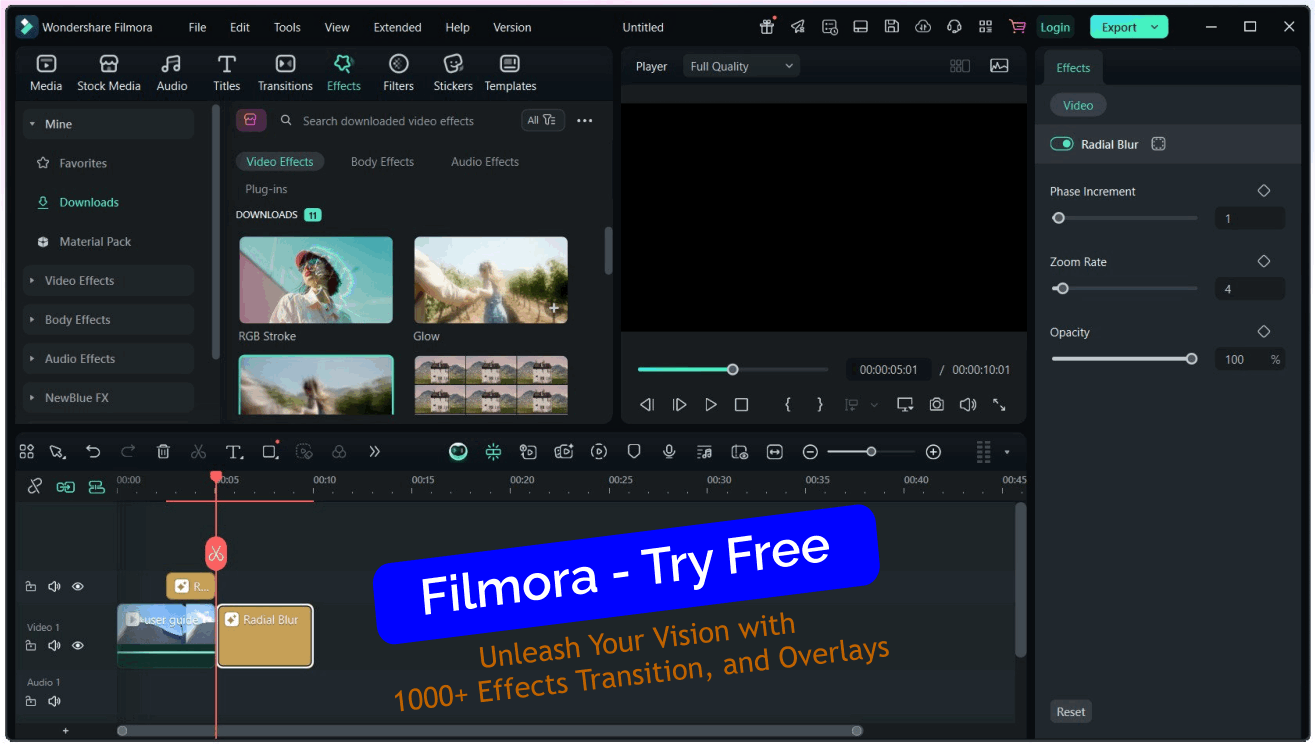This screenshot has height=745, width=1315.
Task: Adjust the Opacity slider
Action: tap(1124, 359)
